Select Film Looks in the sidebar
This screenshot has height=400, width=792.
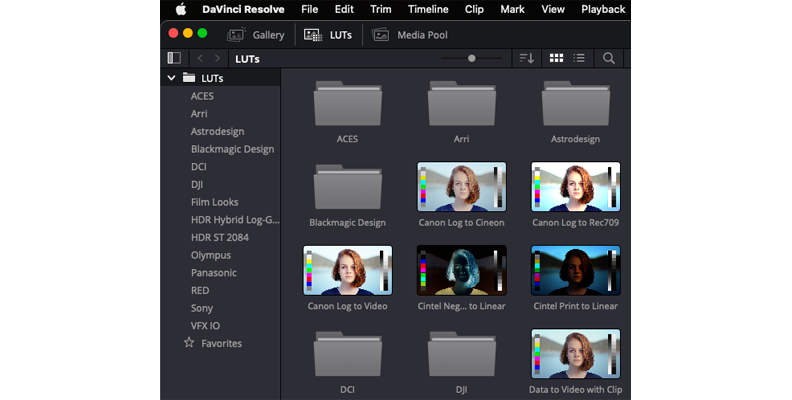click(214, 202)
